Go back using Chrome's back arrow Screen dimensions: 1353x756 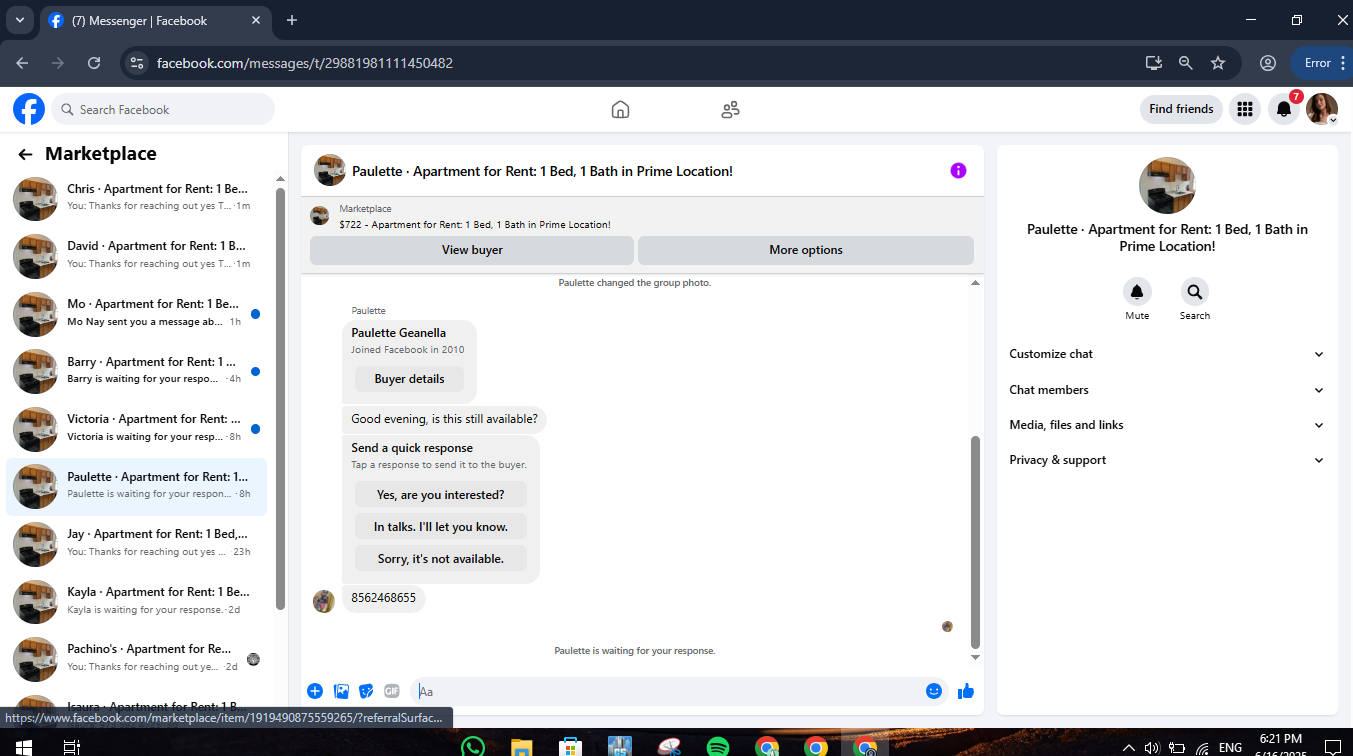pyautogui.click(x=22, y=63)
